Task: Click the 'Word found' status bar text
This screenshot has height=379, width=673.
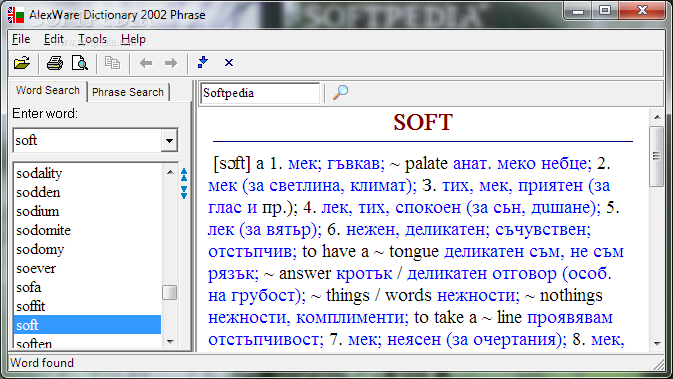Action: click(x=42, y=363)
